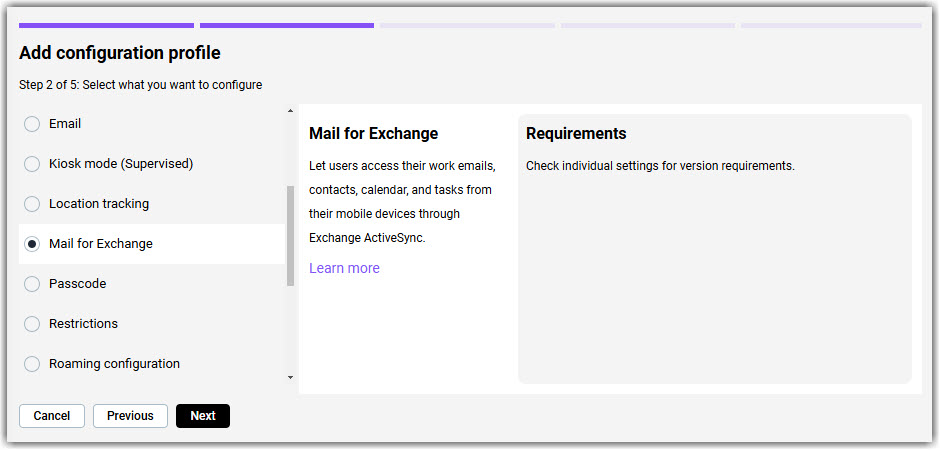The height and width of the screenshot is (450, 940).
Task: Click the Cancel button
Action: (52, 416)
